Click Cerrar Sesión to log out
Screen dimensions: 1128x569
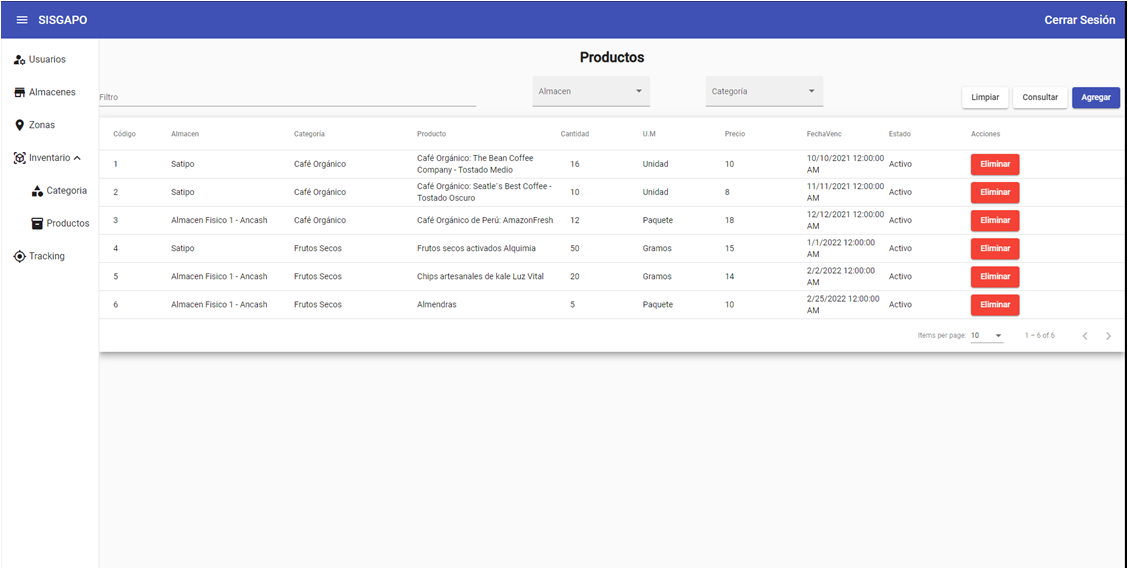pos(1079,20)
